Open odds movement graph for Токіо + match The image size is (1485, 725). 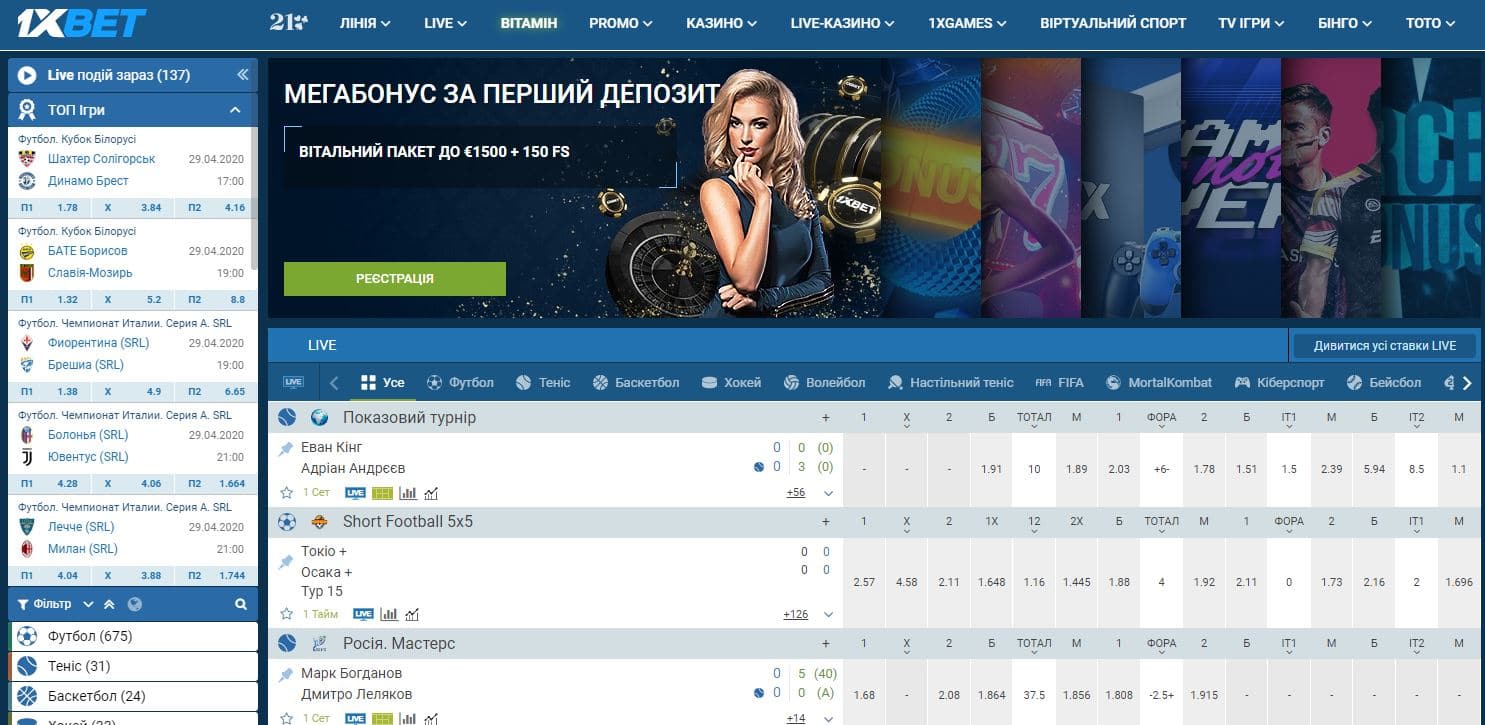(x=412, y=614)
